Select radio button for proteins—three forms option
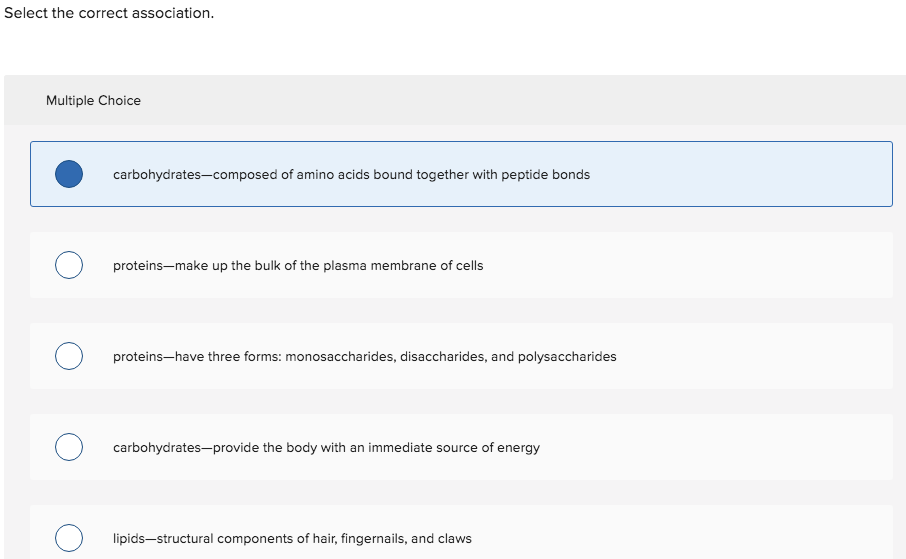Image resolution: width=906 pixels, height=559 pixels. (x=69, y=356)
